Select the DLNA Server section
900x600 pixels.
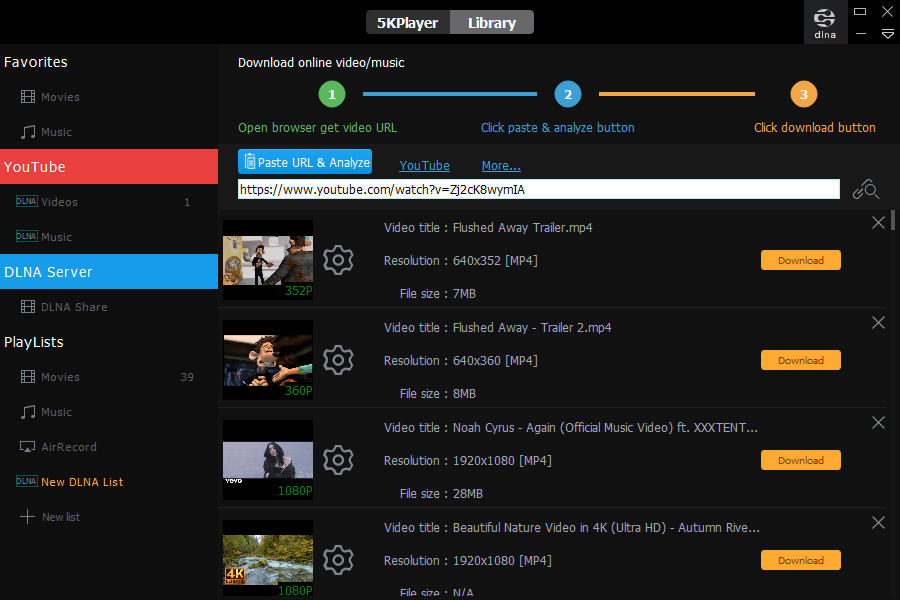click(x=109, y=272)
